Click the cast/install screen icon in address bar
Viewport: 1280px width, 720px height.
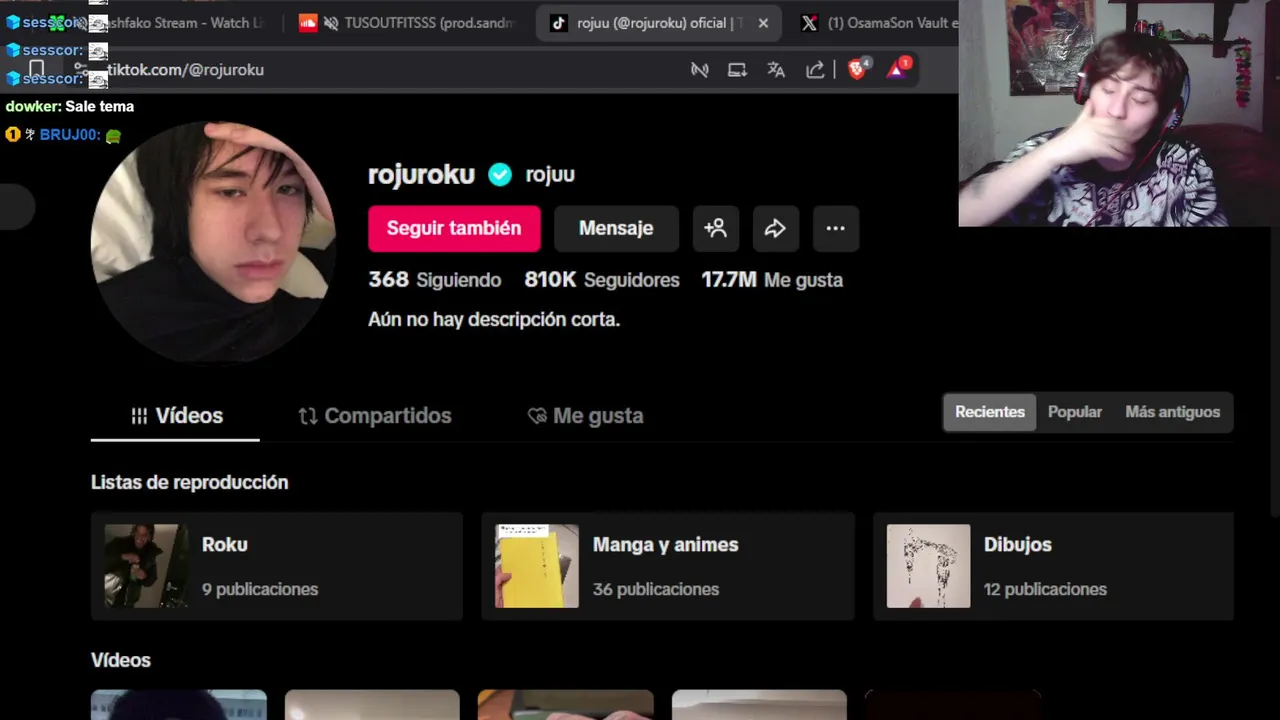point(737,70)
